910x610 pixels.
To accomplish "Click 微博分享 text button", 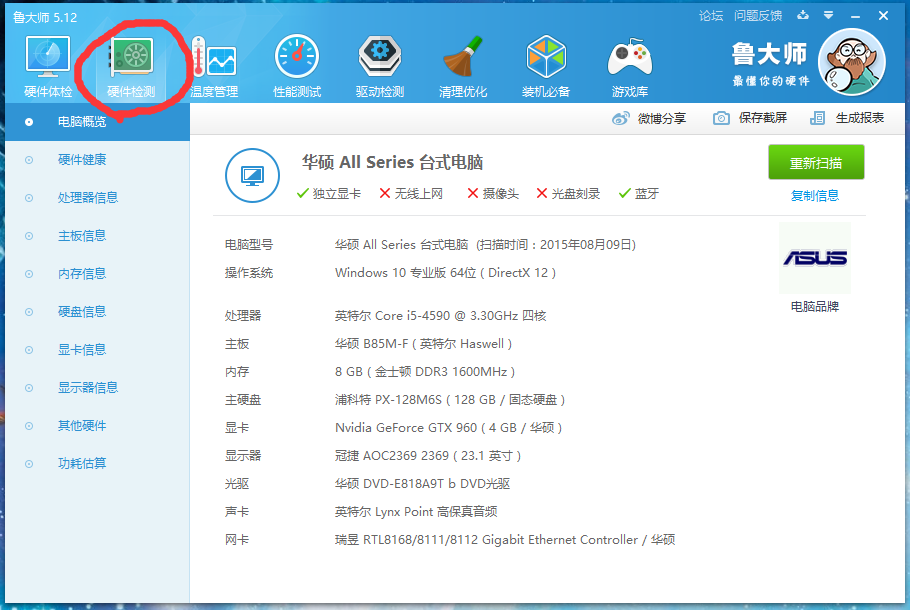I will tap(662, 118).
